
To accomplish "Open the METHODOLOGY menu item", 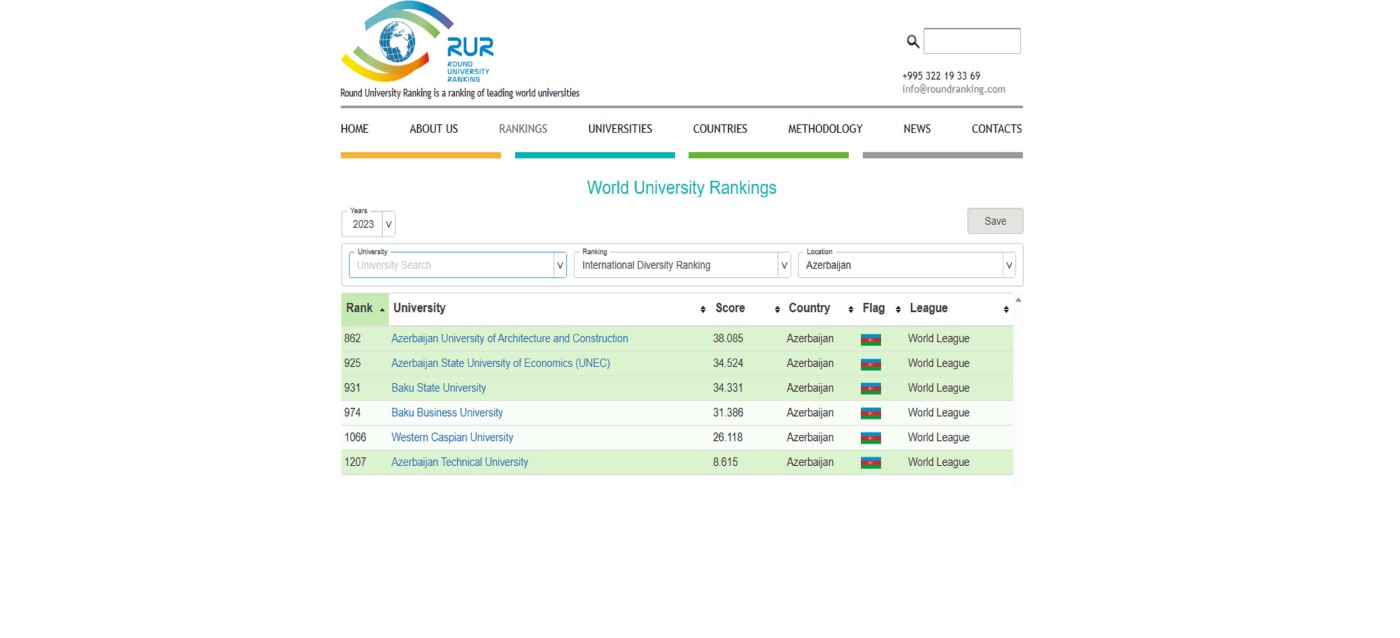I will [x=824, y=129].
